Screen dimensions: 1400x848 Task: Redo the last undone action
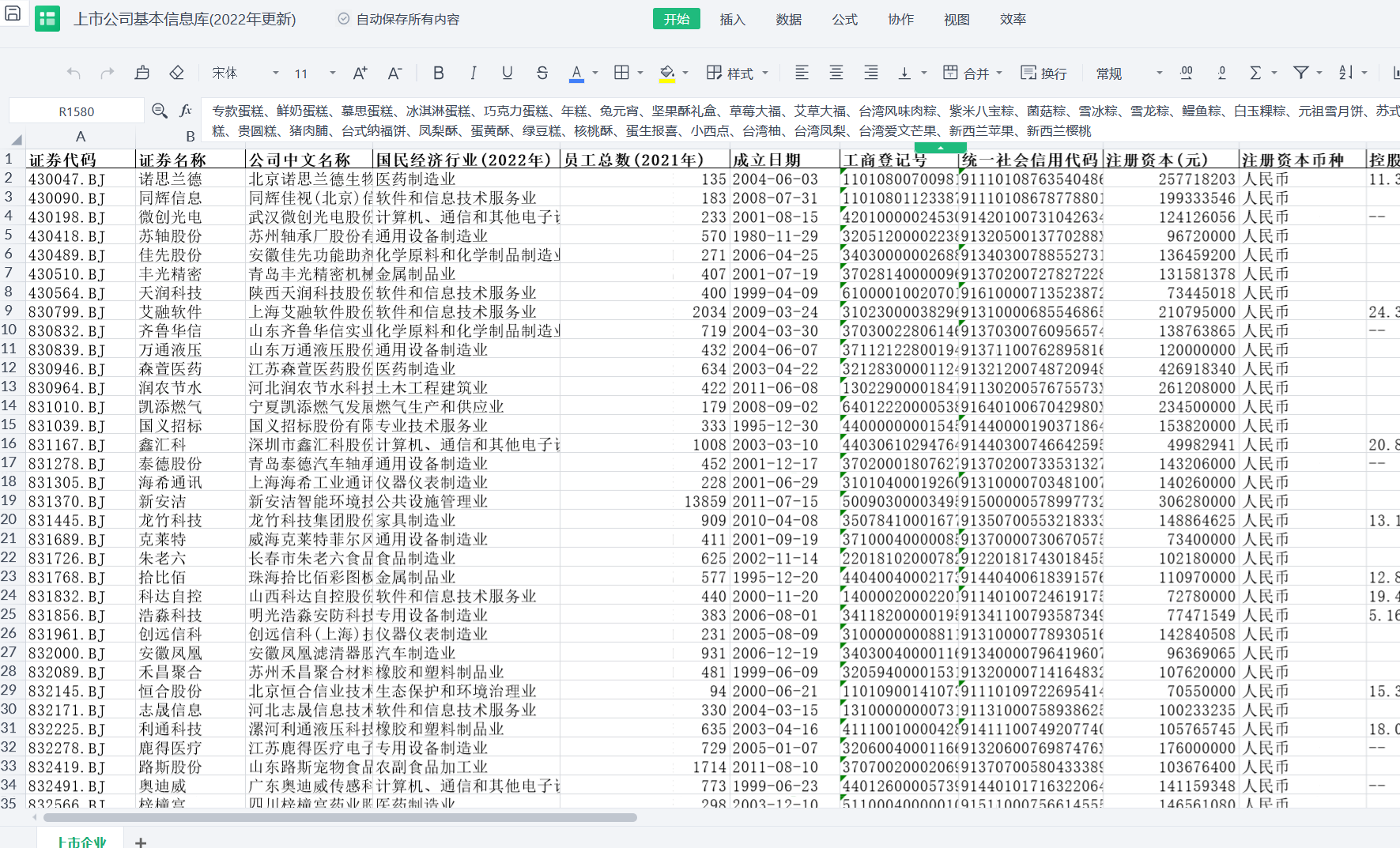click(x=108, y=73)
